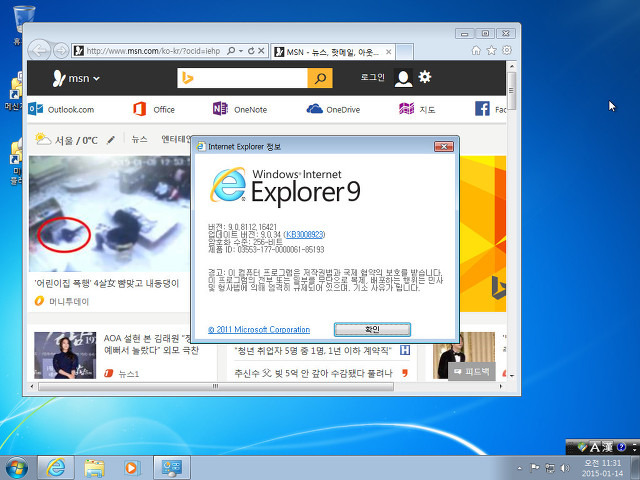Viewport: 640px width, 480px height.
Task: Open the © 2011 Microsoft Corporation link
Action: [259, 329]
